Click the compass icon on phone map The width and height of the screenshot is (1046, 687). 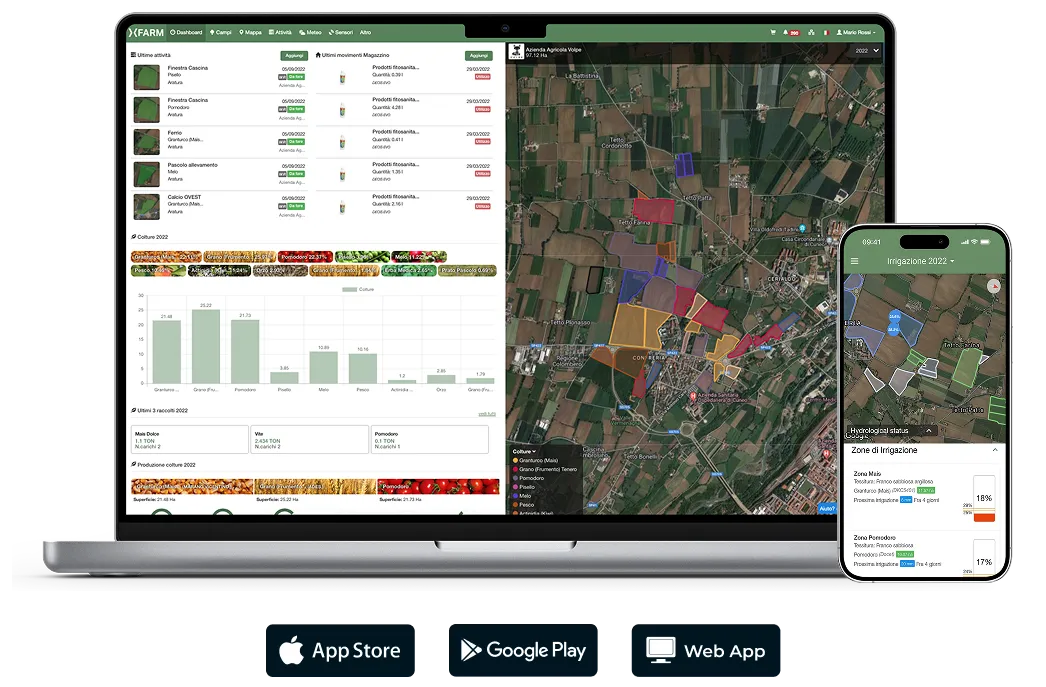click(992, 285)
